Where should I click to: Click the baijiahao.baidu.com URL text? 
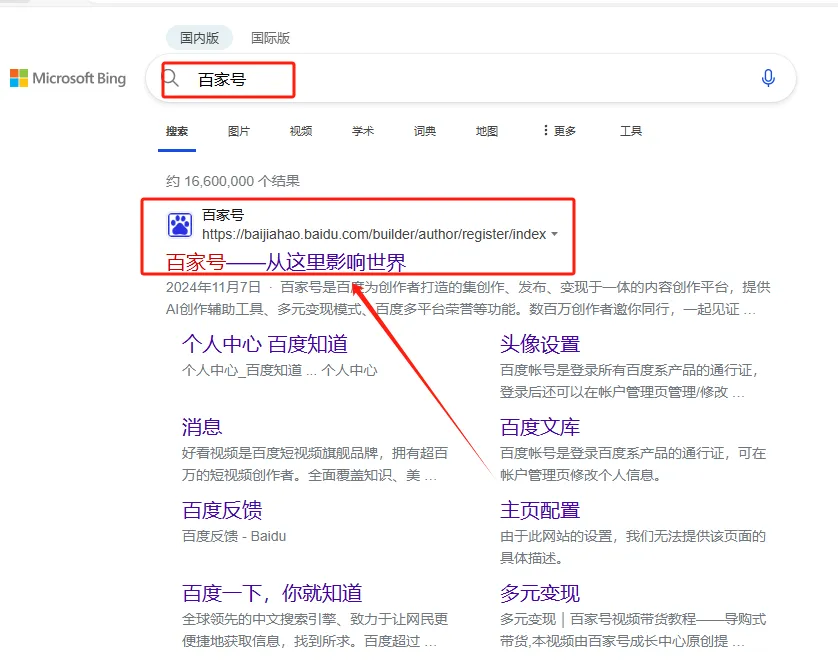click(374, 234)
